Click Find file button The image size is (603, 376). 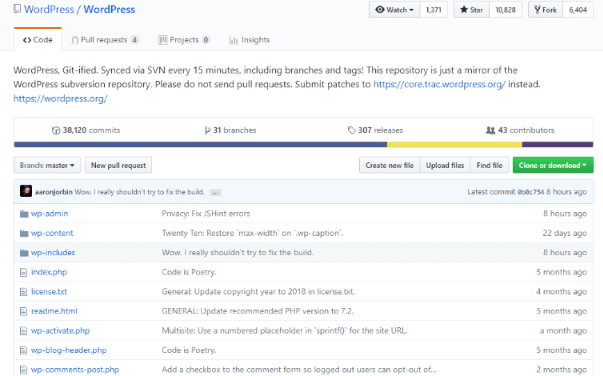point(490,165)
